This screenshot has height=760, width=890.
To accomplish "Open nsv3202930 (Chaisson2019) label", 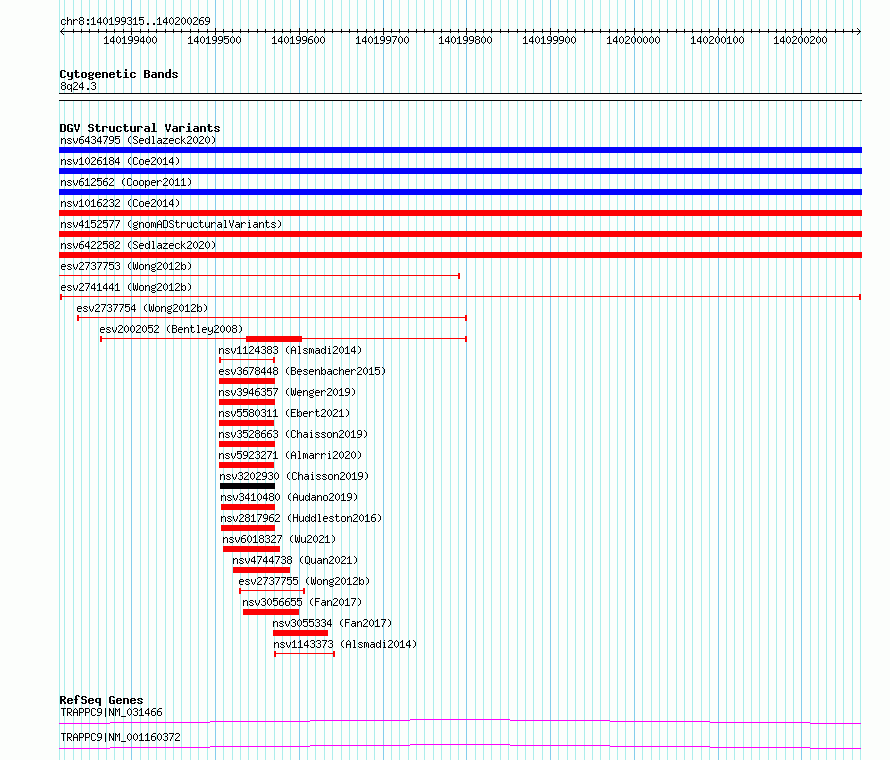I will (294, 476).
